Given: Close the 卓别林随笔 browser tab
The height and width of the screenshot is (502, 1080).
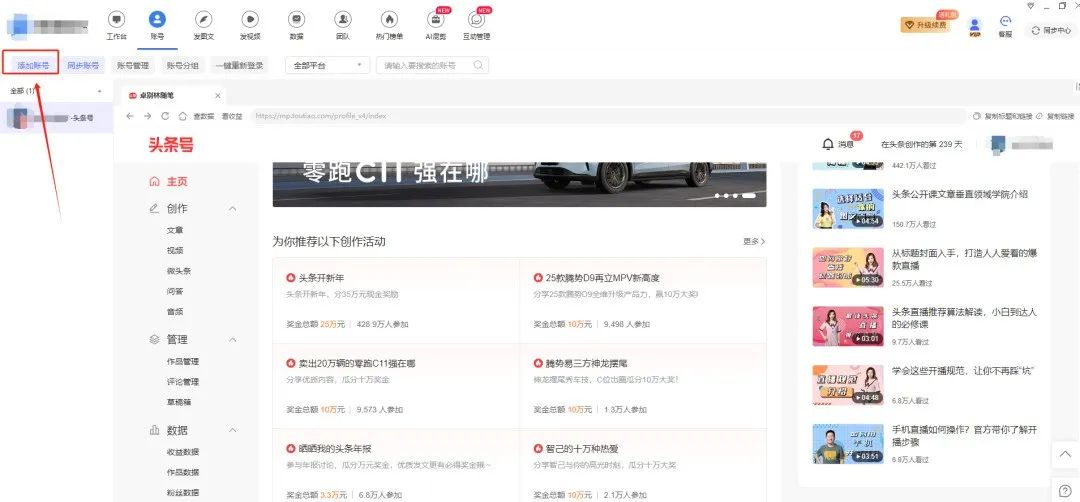Looking at the screenshot, I should pos(218,96).
